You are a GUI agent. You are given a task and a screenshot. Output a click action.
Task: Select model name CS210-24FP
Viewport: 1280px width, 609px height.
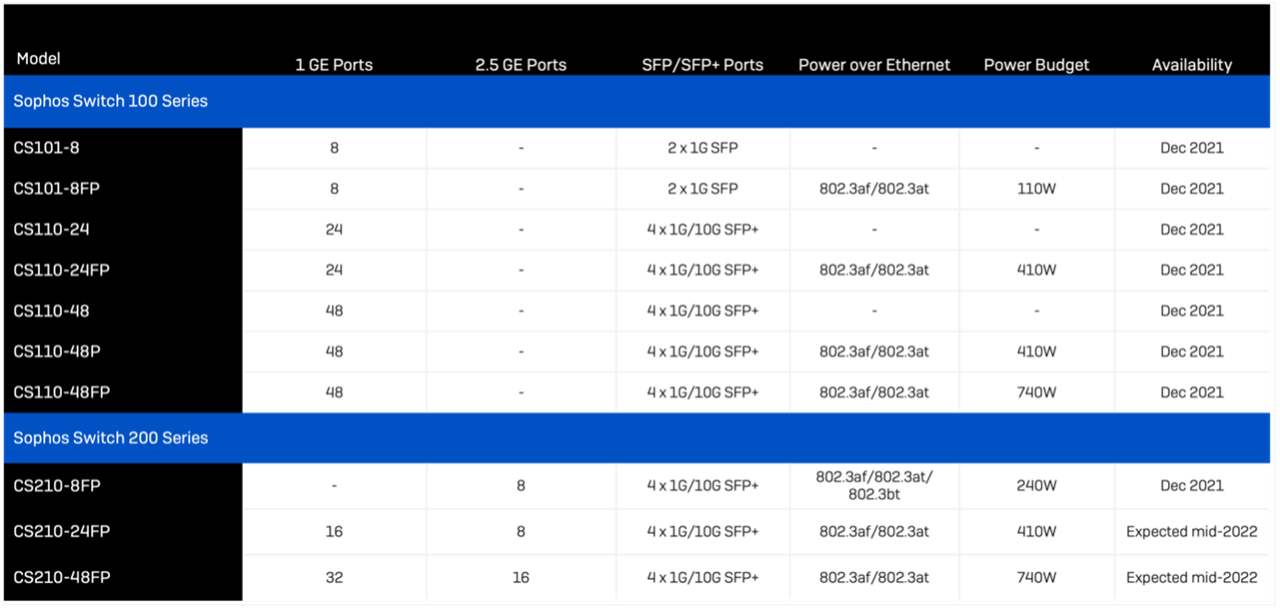61,532
